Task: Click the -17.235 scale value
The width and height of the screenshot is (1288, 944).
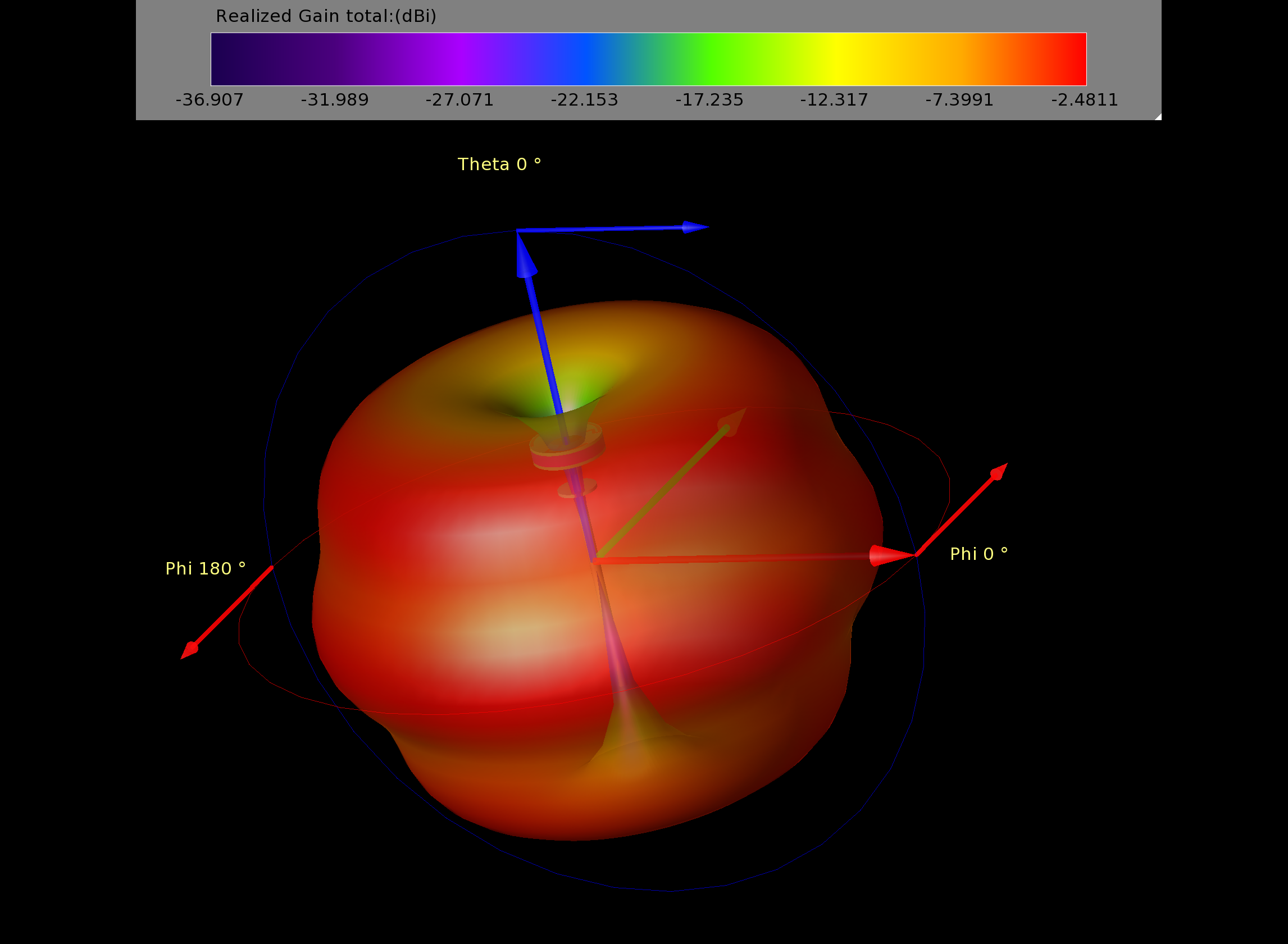Action: coord(709,100)
